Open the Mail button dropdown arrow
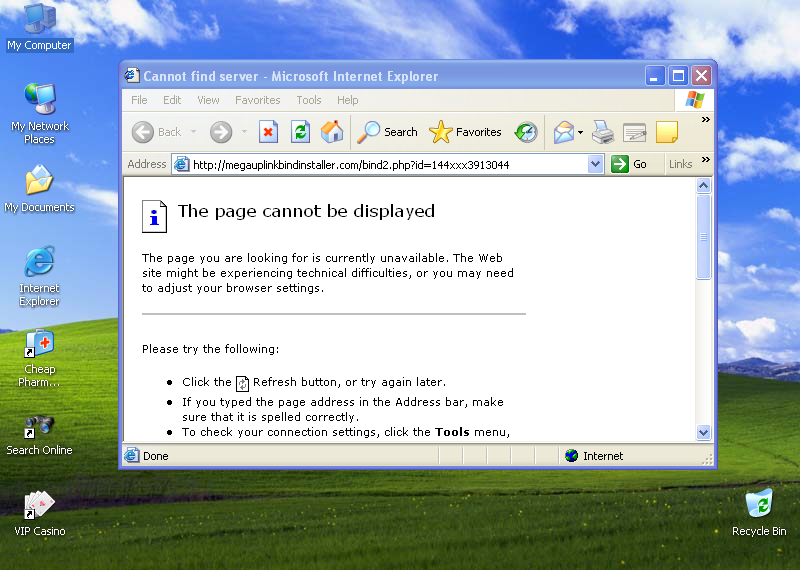 coord(581,132)
